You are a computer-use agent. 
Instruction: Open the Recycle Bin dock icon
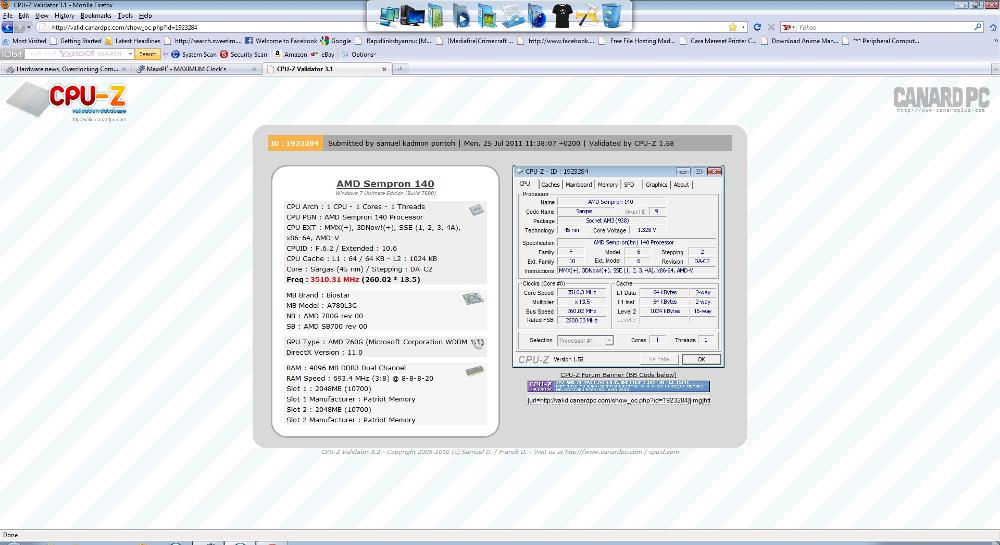click(611, 17)
